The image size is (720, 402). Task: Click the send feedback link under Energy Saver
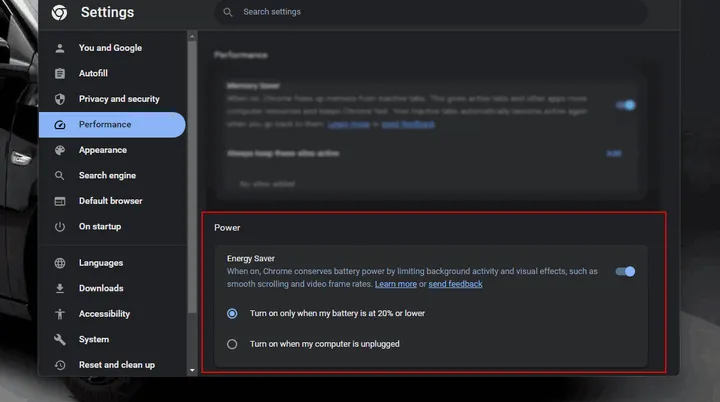tap(455, 284)
